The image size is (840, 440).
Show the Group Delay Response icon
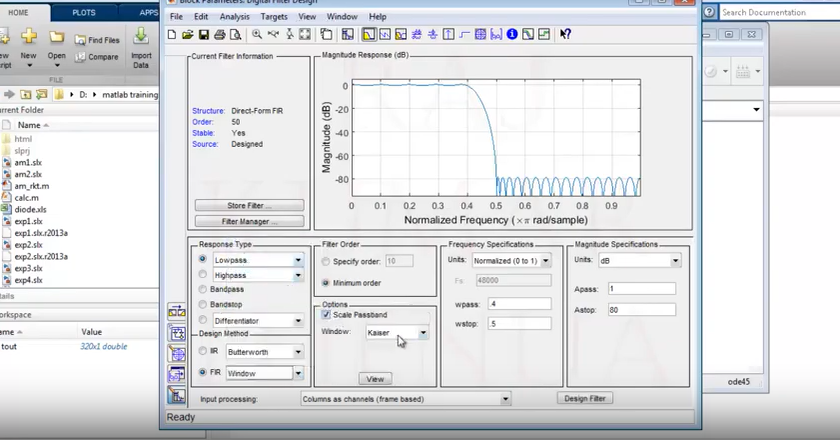[417, 35]
